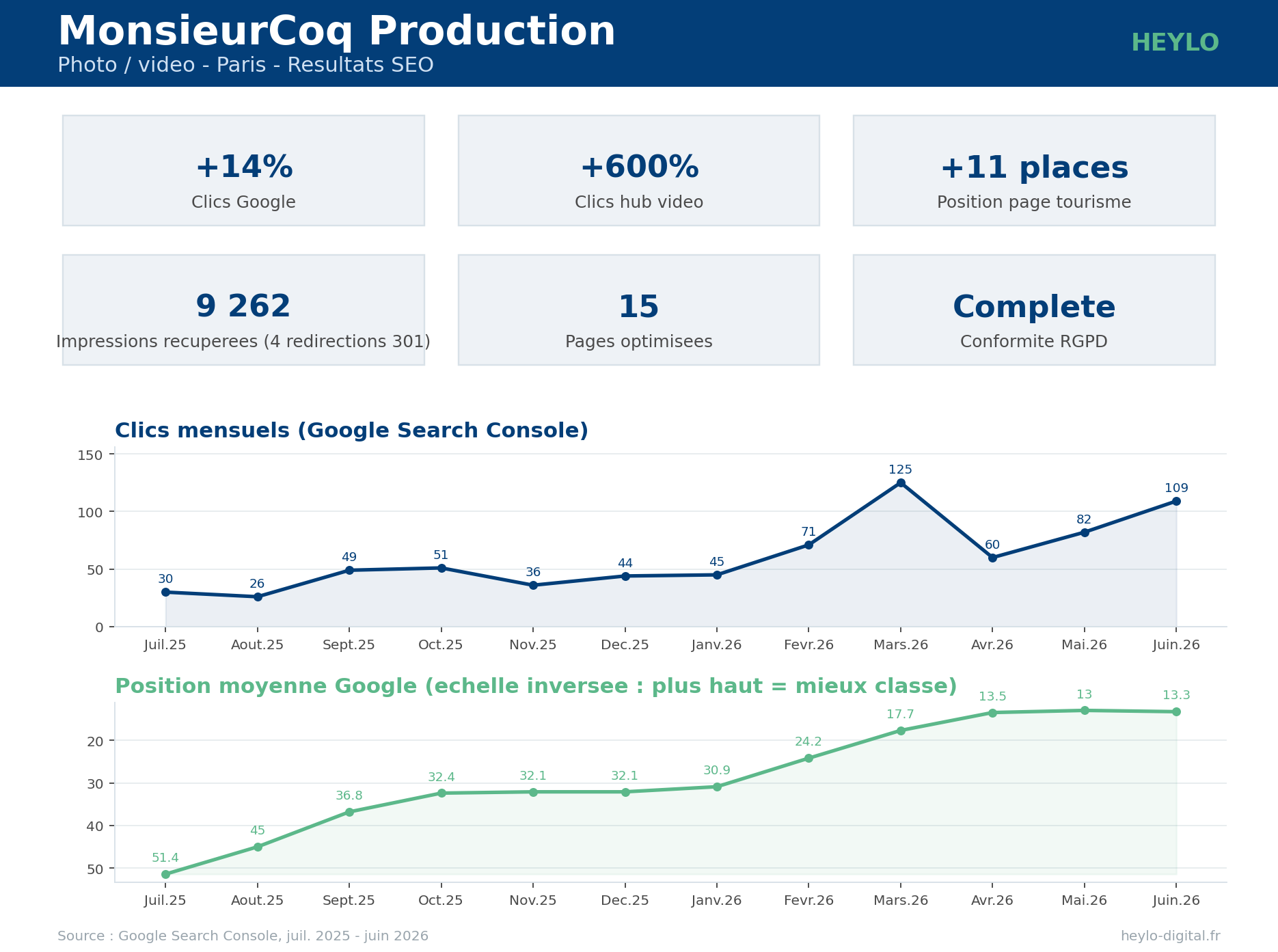Click the Oct.25 position point at 32.4
The height and width of the screenshot is (952, 1278).
[x=441, y=793]
